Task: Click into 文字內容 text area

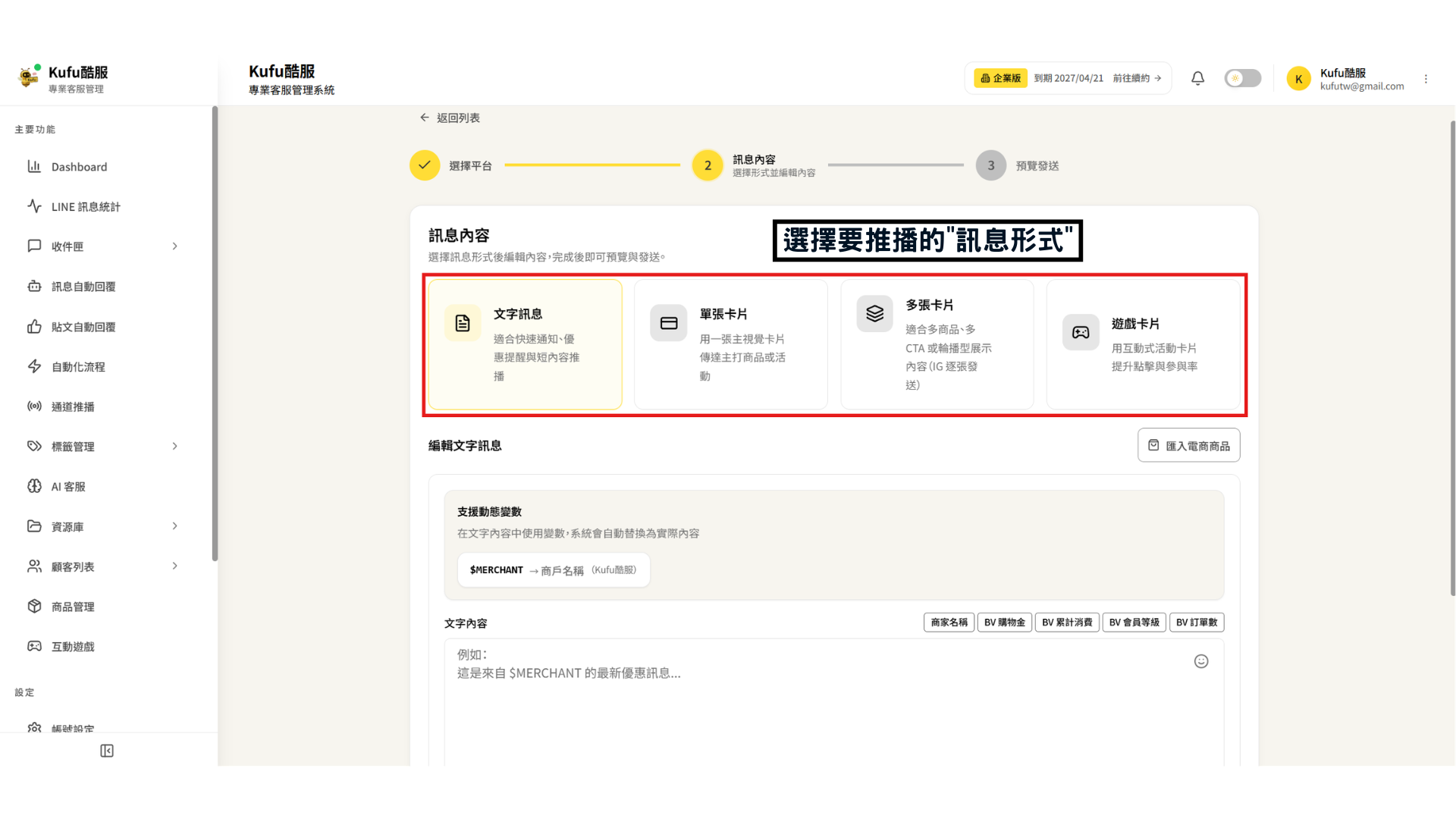Action: pyautogui.click(x=833, y=701)
